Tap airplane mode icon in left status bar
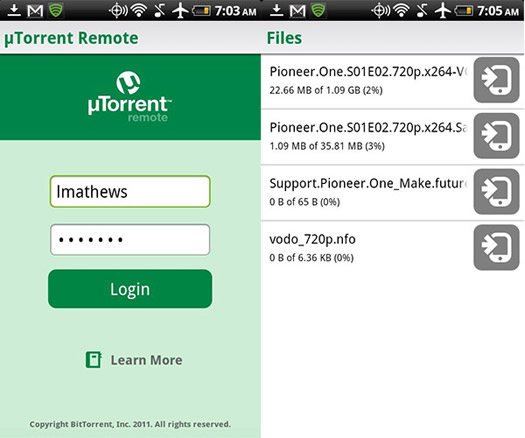 tap(180, 10)
